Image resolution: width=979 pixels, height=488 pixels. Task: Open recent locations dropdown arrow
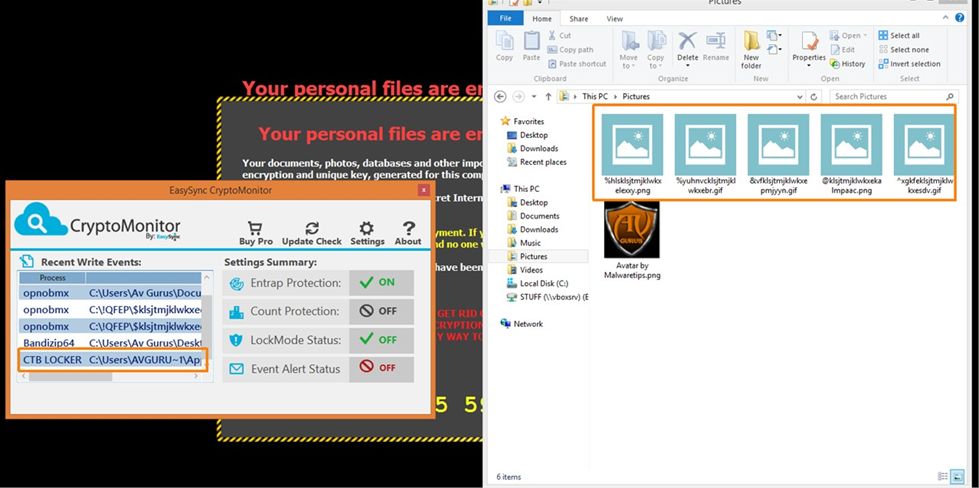coord(534,97)
